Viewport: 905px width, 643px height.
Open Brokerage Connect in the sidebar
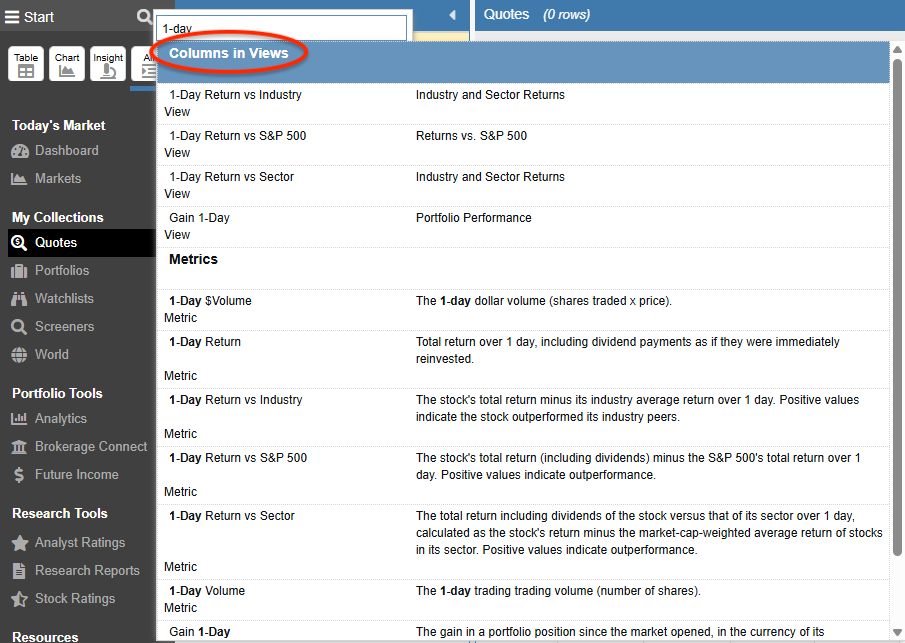[91, 446]
